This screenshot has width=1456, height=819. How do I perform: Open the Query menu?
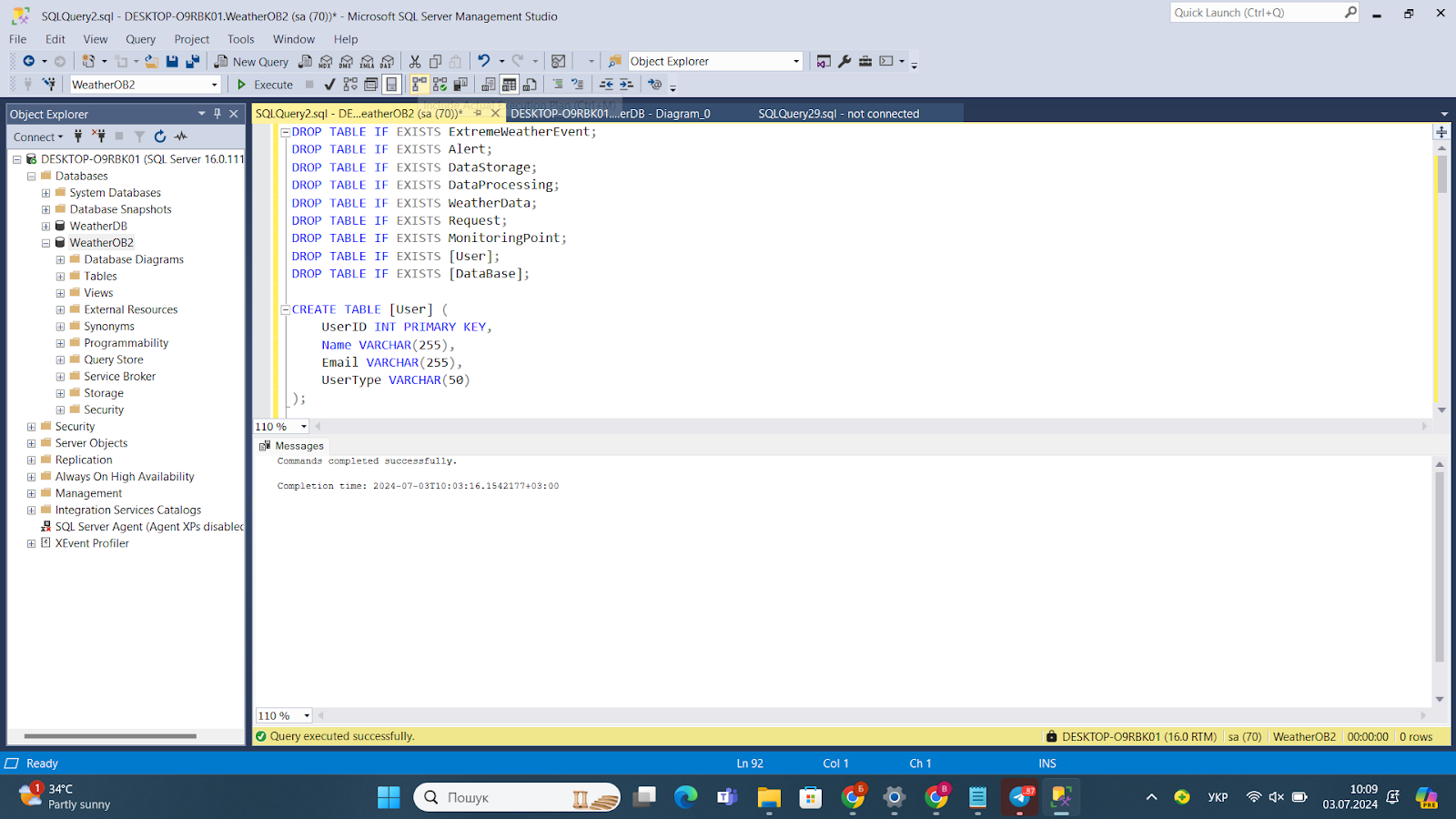click(140, 39)
